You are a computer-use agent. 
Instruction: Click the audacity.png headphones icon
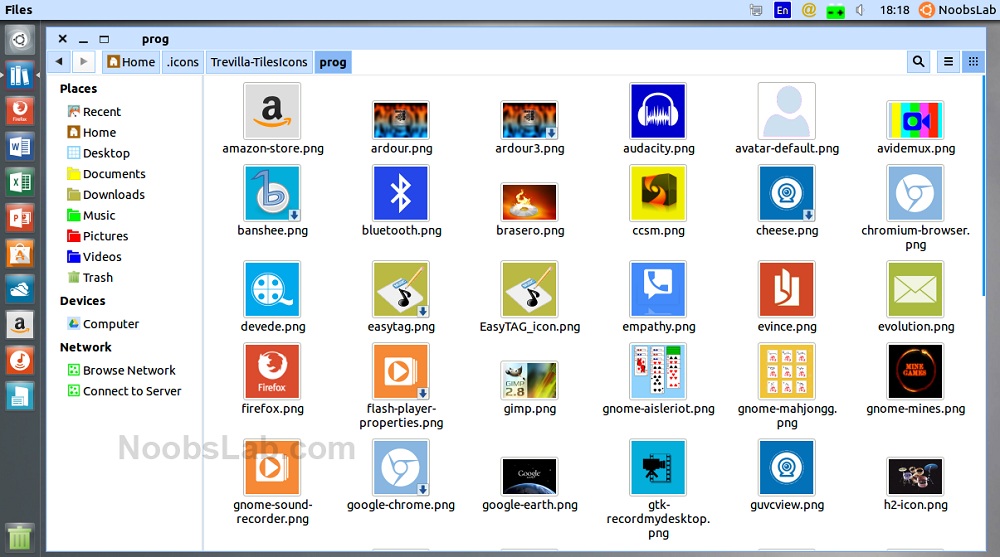658,111
